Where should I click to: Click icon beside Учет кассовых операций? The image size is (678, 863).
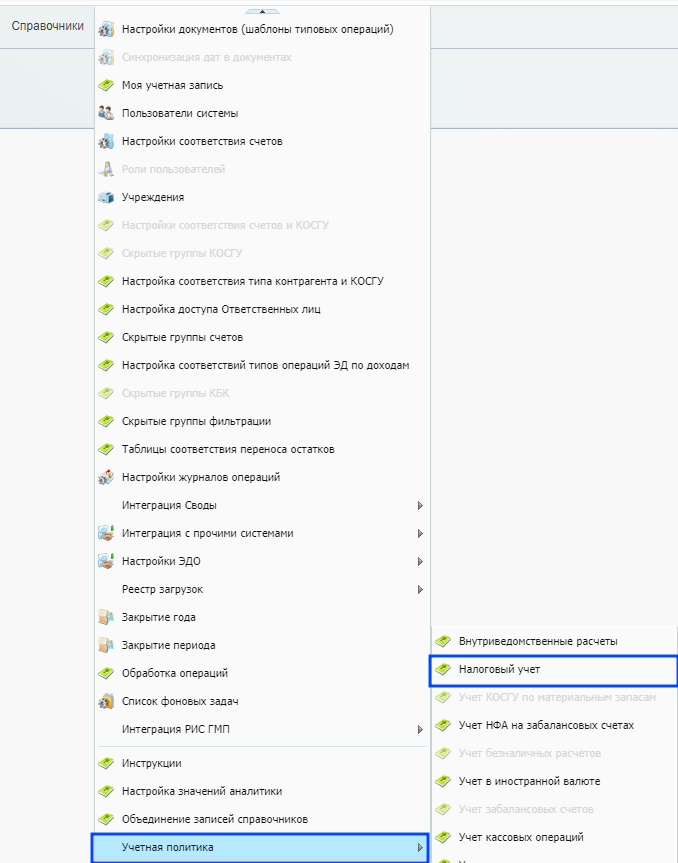tap(442, 837)
